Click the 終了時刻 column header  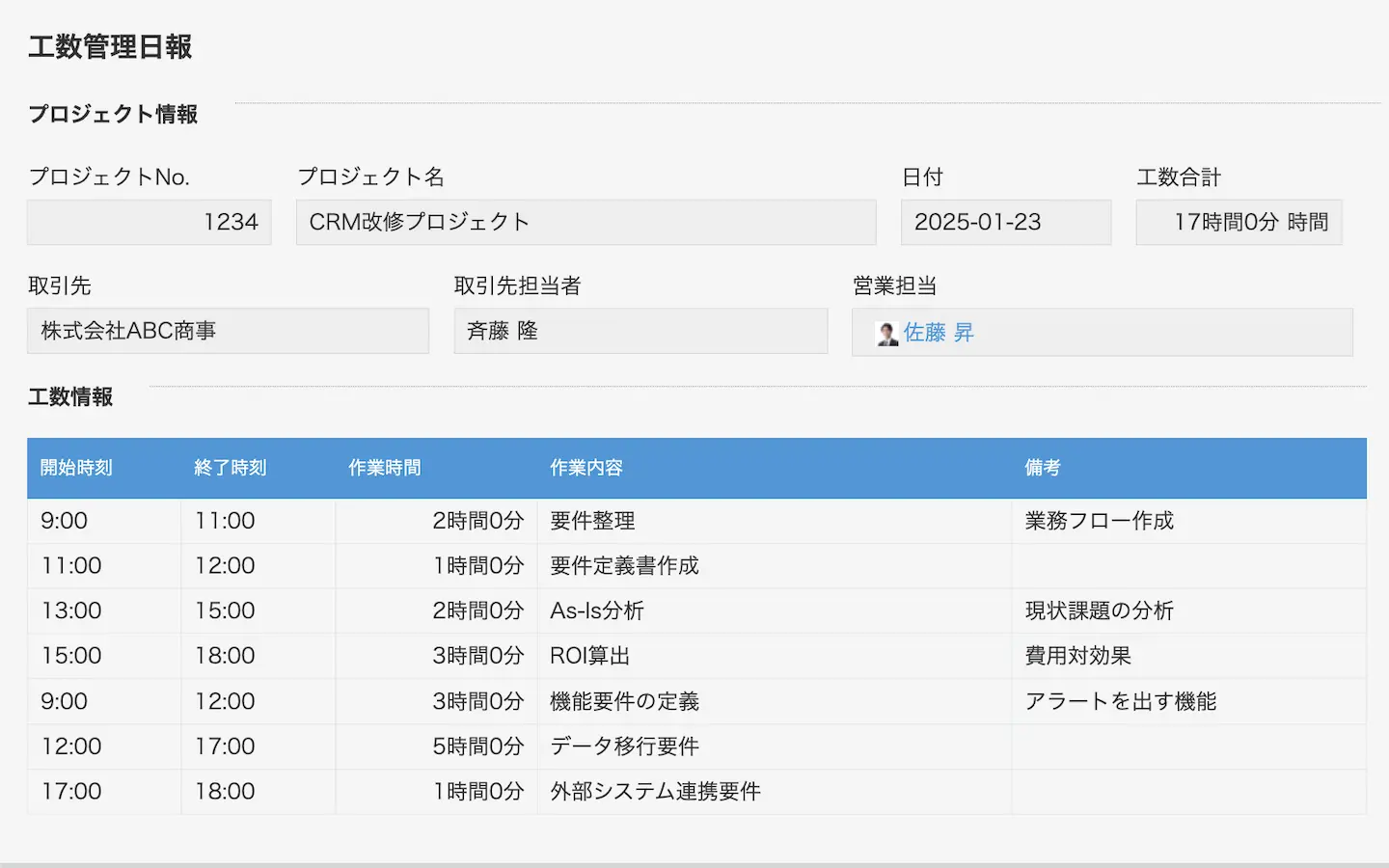point(230,468)
